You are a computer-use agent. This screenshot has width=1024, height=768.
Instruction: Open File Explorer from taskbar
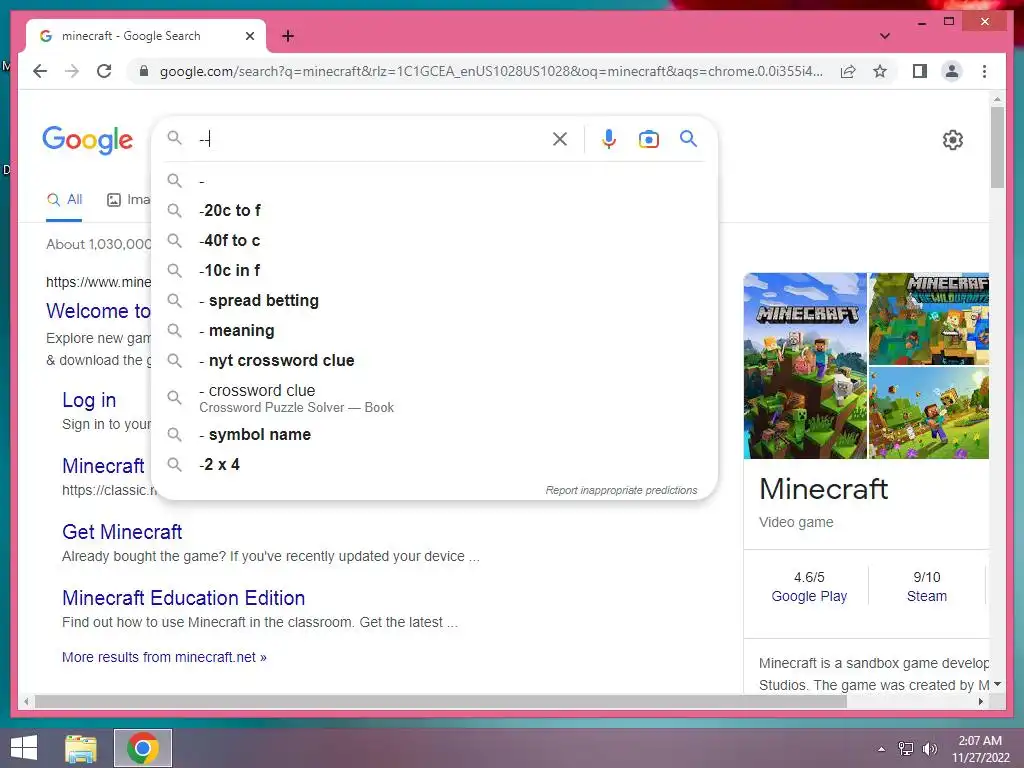click(81, 748)
